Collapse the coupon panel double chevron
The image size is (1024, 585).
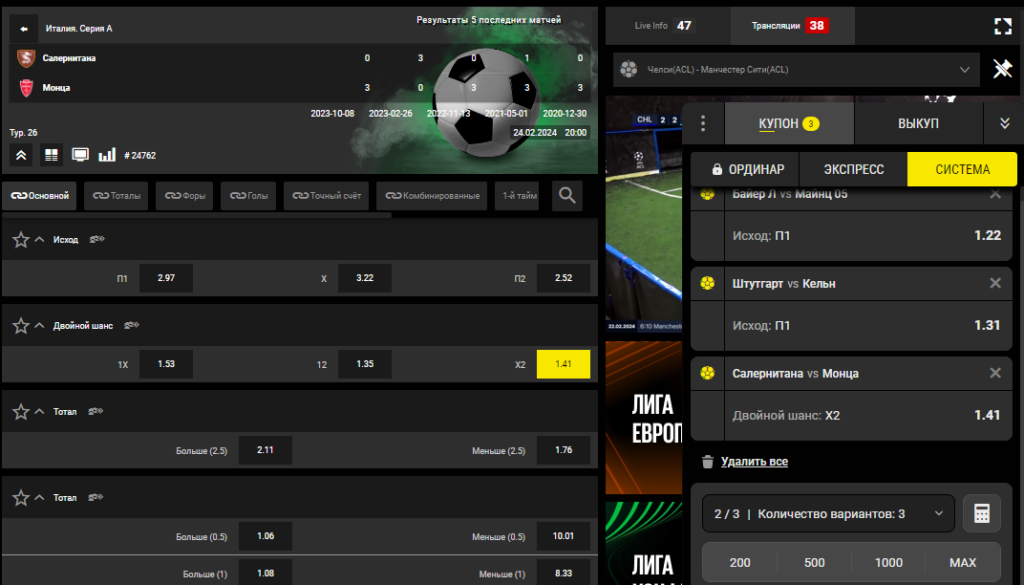click(1004, 123)
